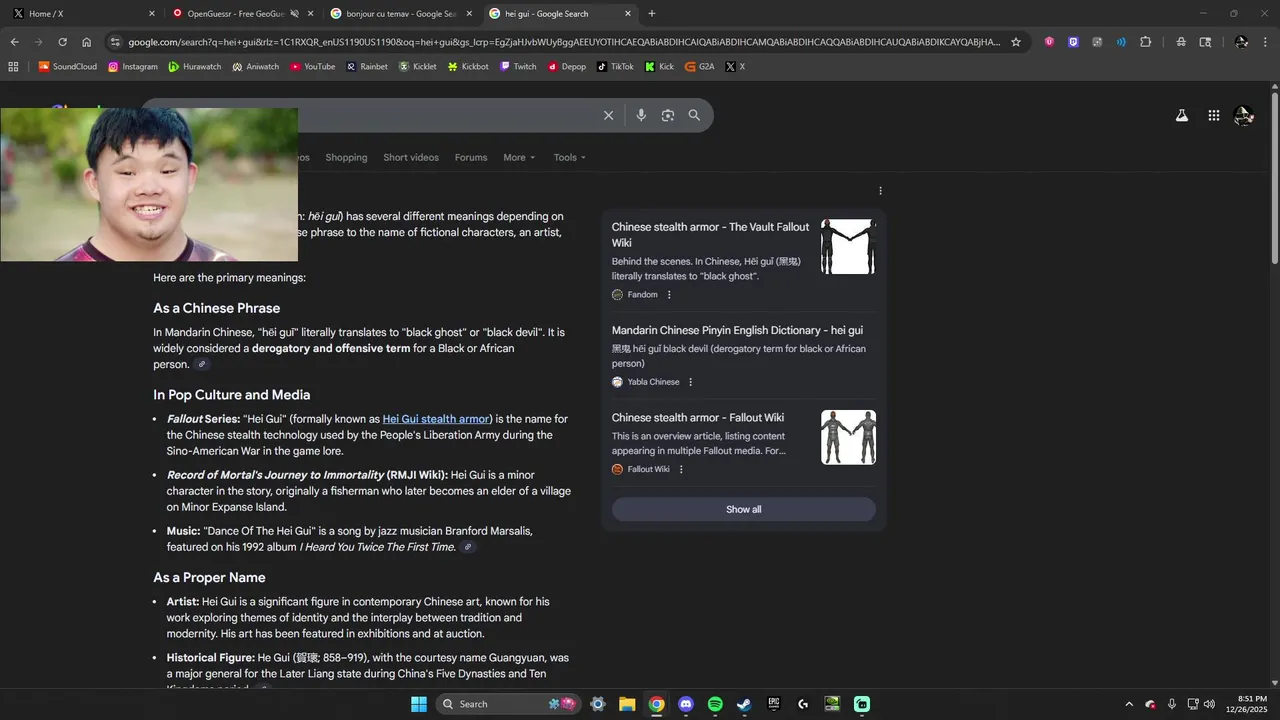This screenshot has height=720, width=1280.
Task: Click the magnifying glass search button
Action: [x=694, y=115]
